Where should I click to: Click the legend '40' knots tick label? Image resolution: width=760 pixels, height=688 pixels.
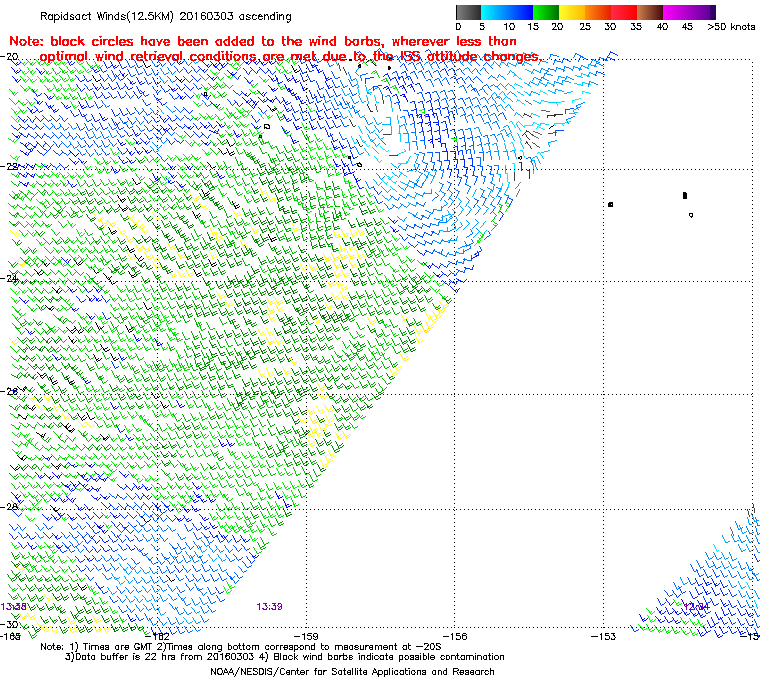[663, 27]
